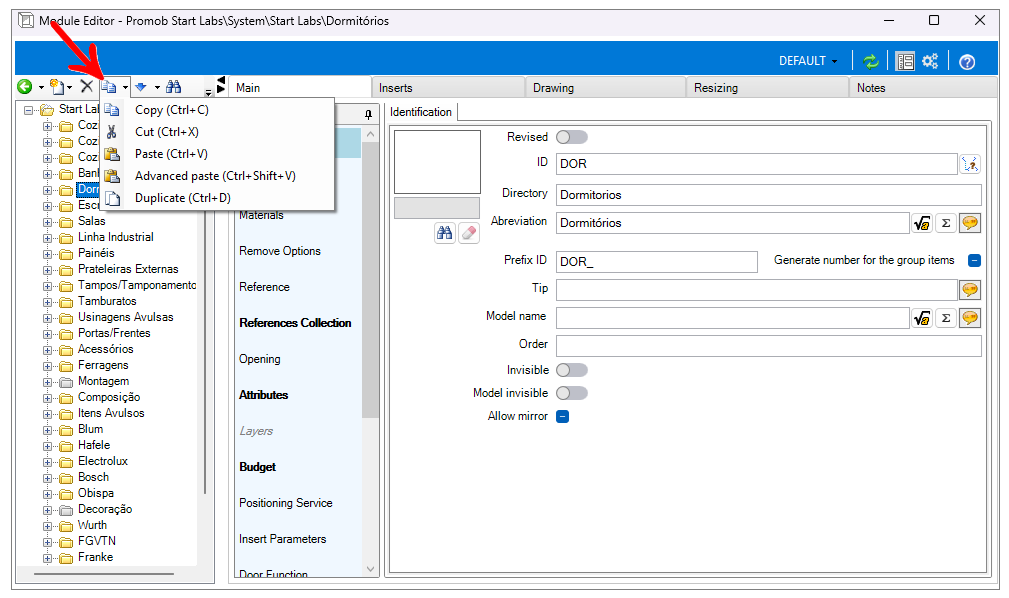Open the help question mark icon
Image resolution: width=1009 pixels, height=598 pixels.
(967, 61)
